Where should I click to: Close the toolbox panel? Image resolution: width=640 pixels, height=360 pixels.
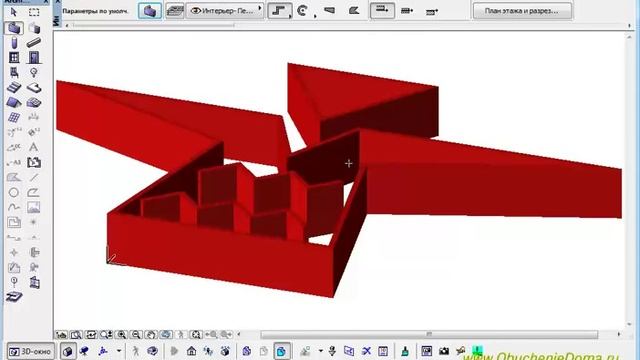46,2
